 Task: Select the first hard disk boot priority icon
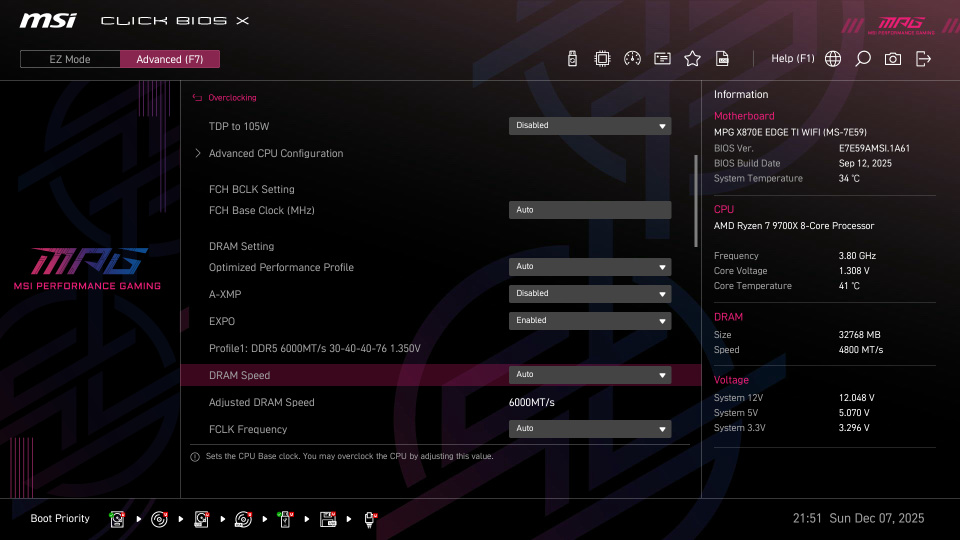tap(117, 519)
